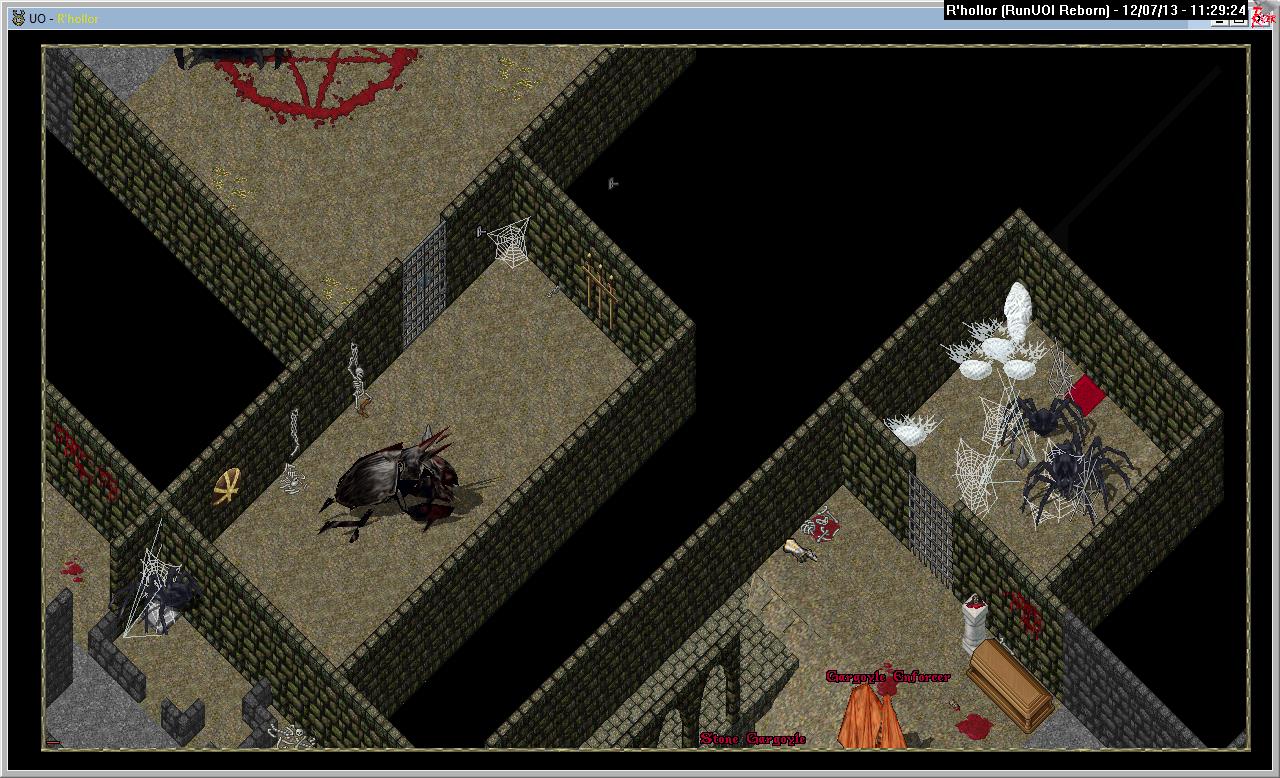The width and height of the screenshot is (1280, 778).
Task: Click the Gargoyle Enforcer name label
Action: click(x=888, y=677)
